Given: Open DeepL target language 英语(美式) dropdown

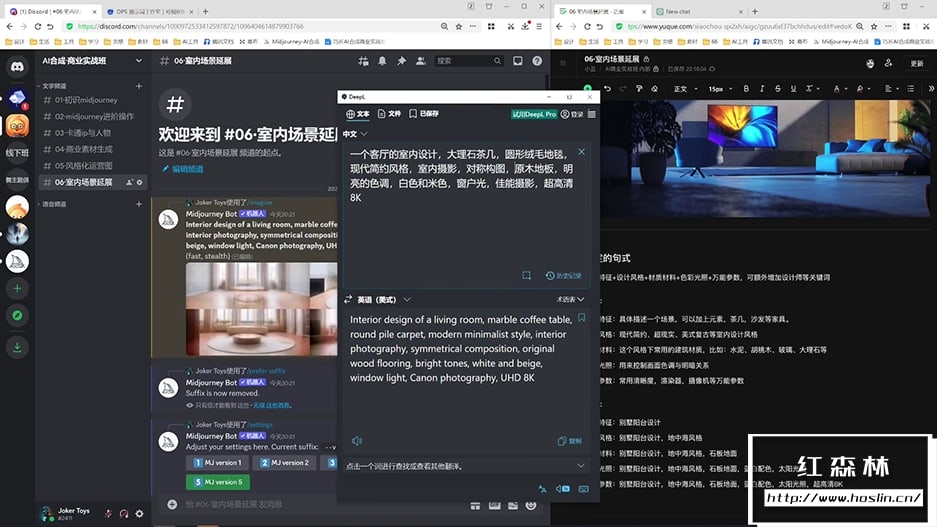Looking at the screenshot, I should pos(384,299).
